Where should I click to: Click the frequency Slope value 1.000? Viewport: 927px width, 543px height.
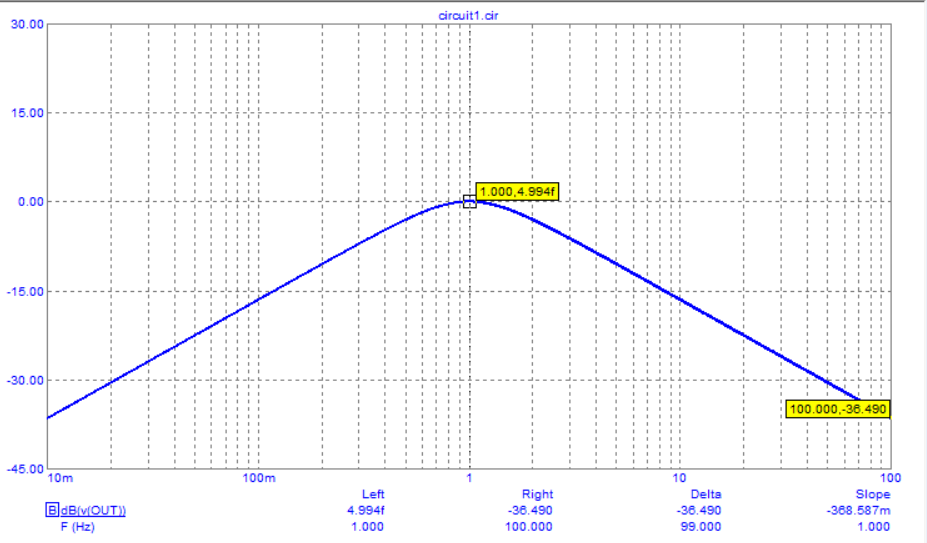click(874, 526)
